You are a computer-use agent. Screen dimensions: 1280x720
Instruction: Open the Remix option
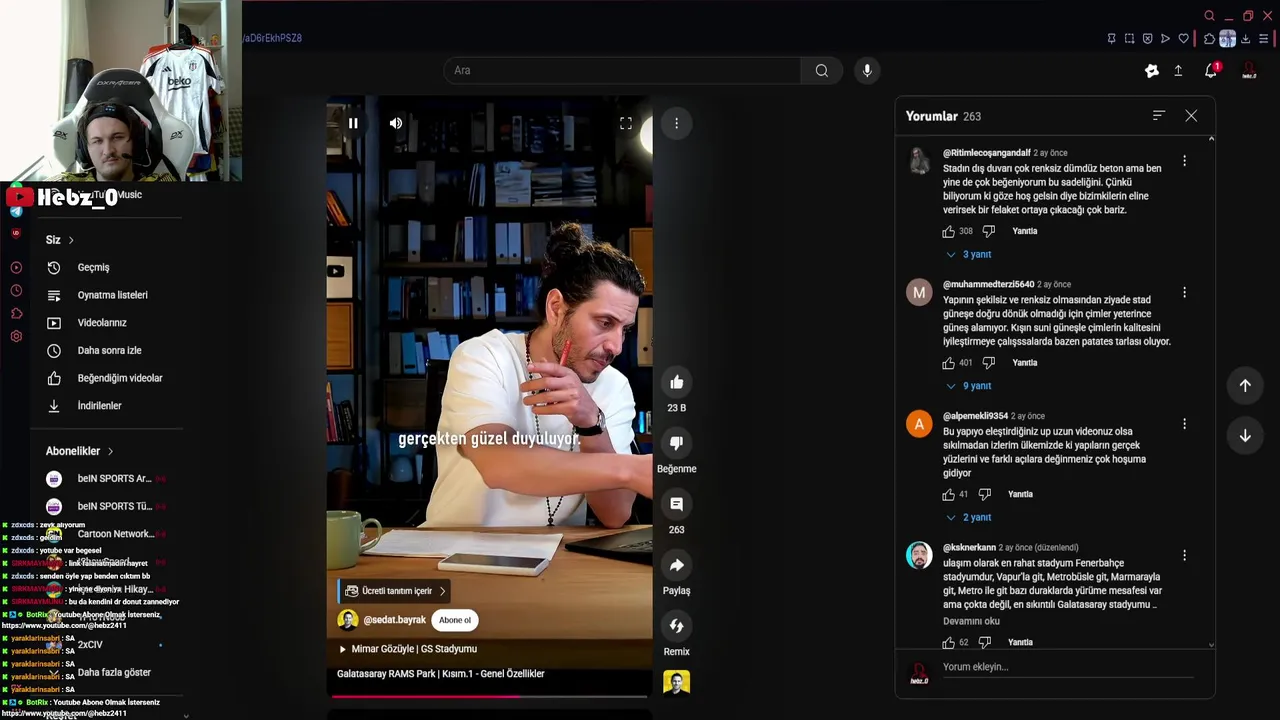(x=677, y=626)
